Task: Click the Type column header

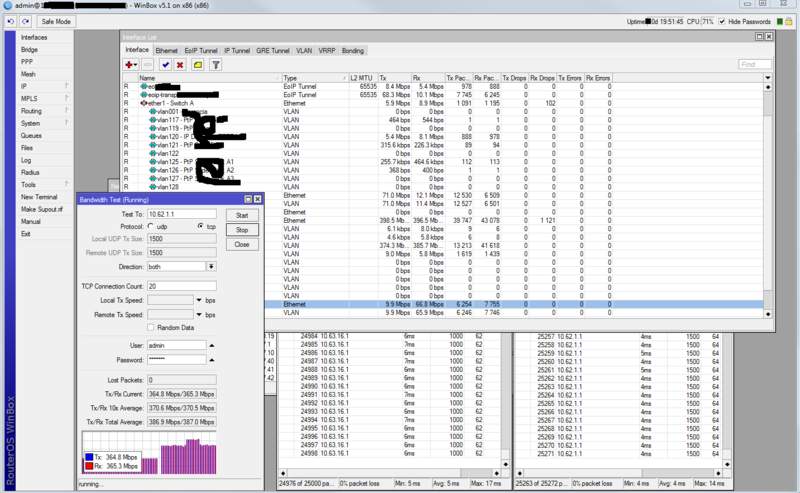Action: coord(315,78)
